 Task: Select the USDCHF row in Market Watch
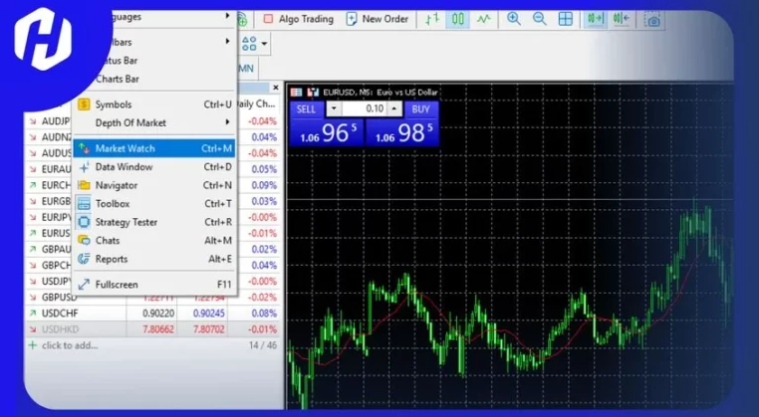[x=152, y=313]
